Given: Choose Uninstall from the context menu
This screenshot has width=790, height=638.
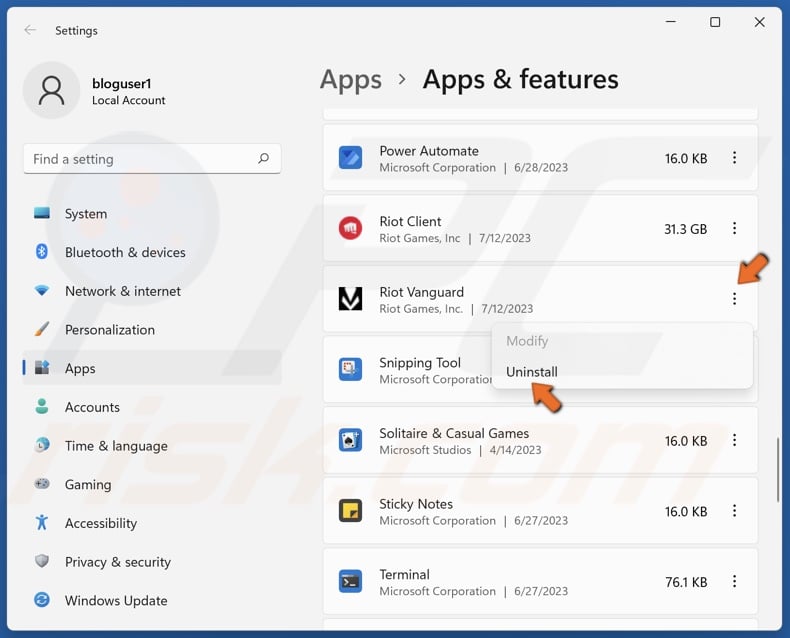Looking at the screenshot, I should [532, 372].
